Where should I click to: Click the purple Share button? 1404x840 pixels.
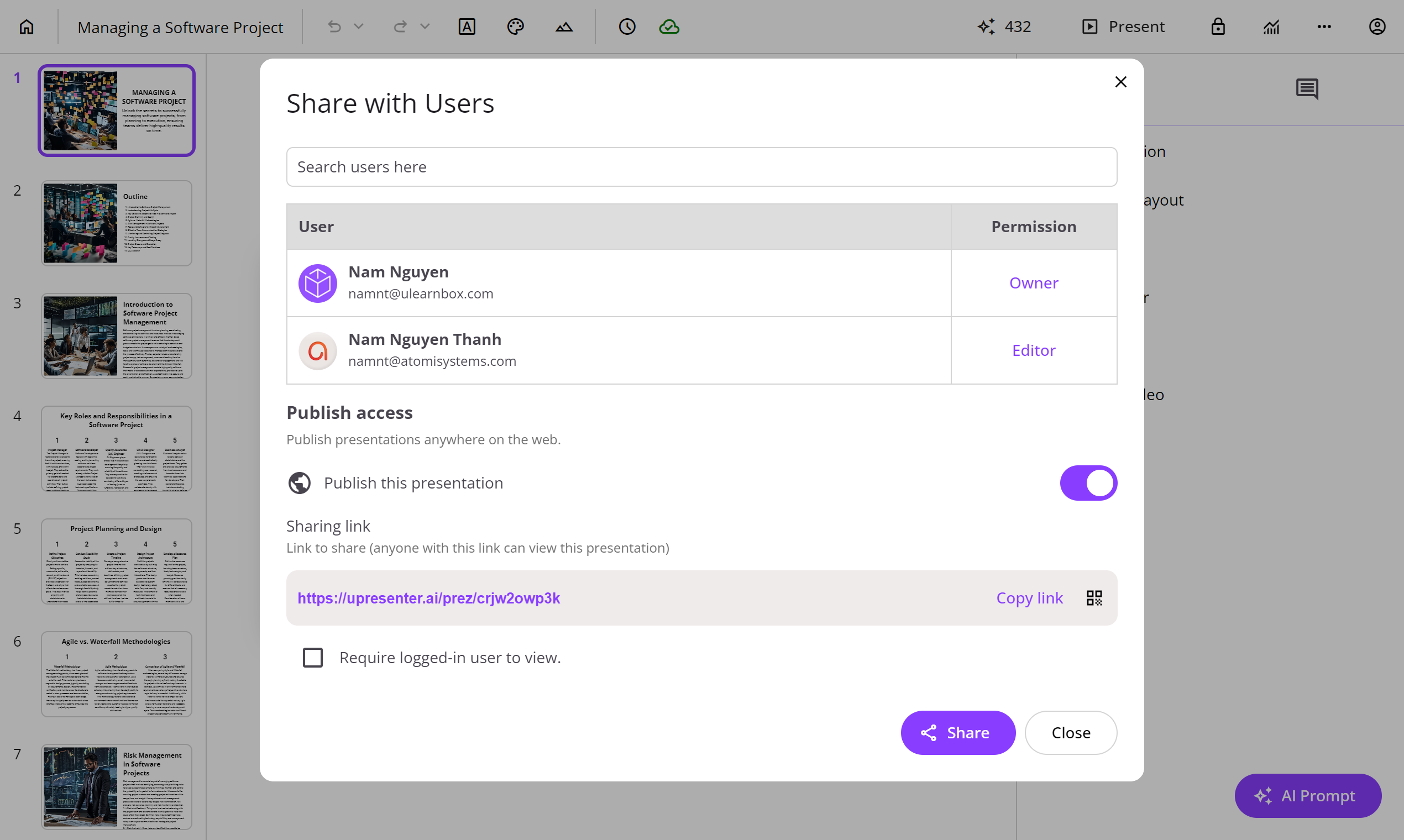pos(958,732)
